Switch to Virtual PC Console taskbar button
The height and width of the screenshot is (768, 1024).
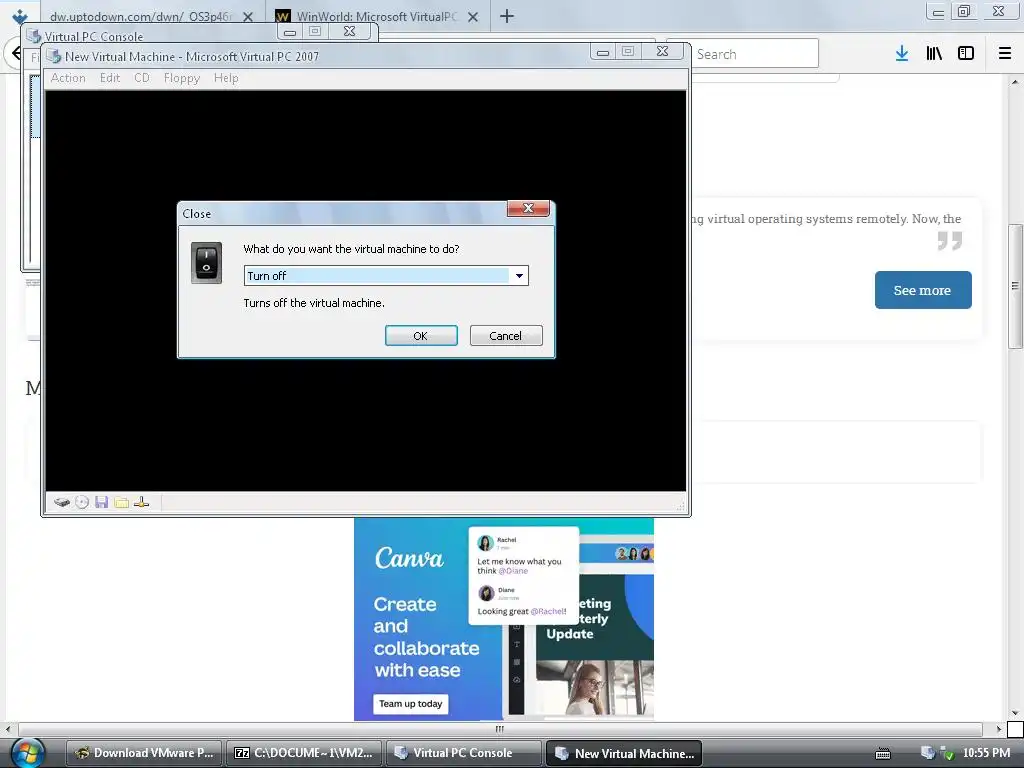pos(464,753)
